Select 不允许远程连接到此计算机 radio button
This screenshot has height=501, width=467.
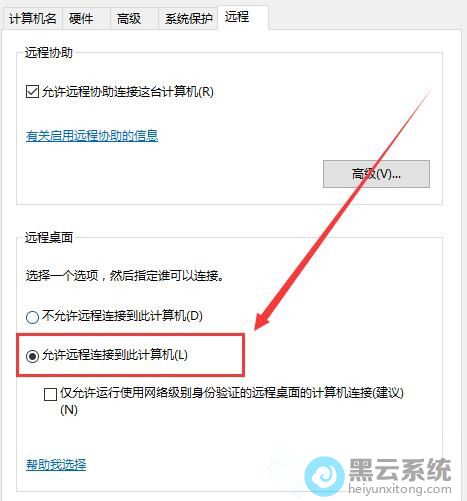(x=32, y=317)
